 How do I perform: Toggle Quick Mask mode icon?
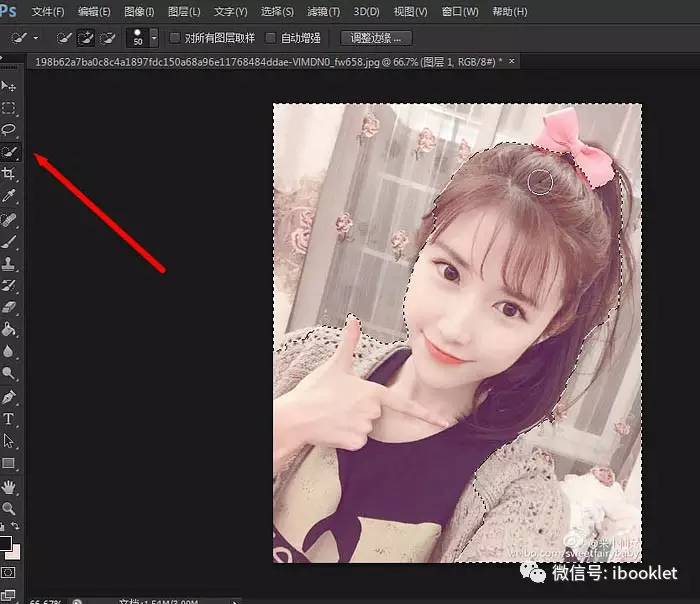[9, 572]
